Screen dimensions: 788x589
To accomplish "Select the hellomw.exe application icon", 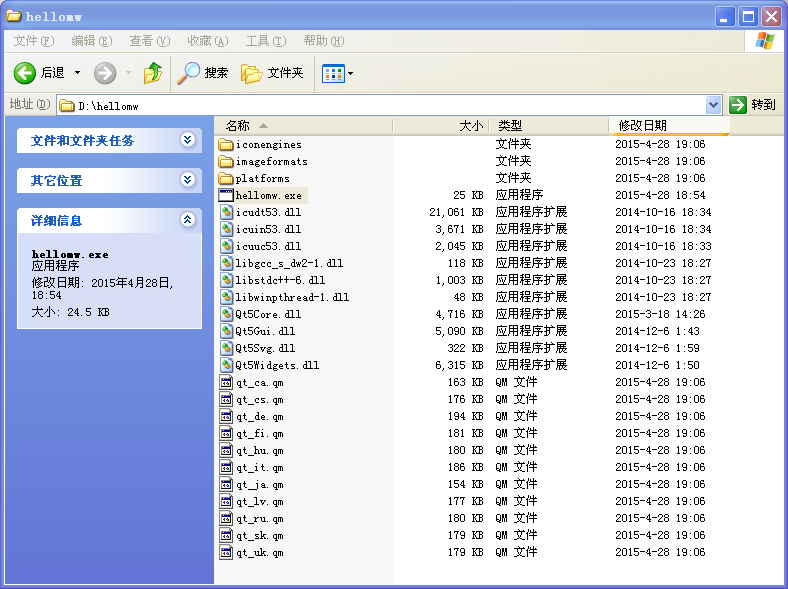I will [226, 195].
